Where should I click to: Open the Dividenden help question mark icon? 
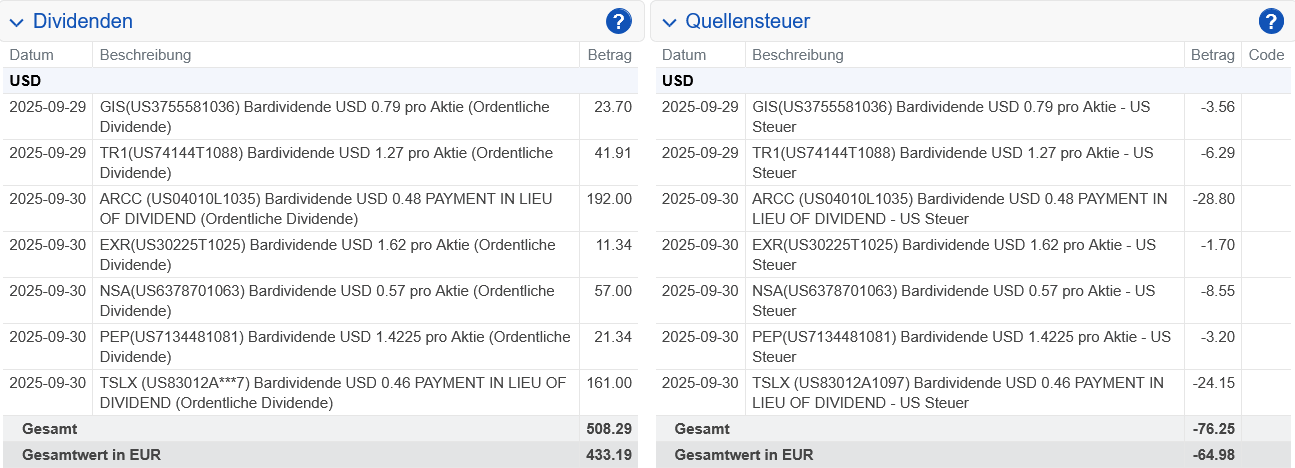(x=618, y=21)
